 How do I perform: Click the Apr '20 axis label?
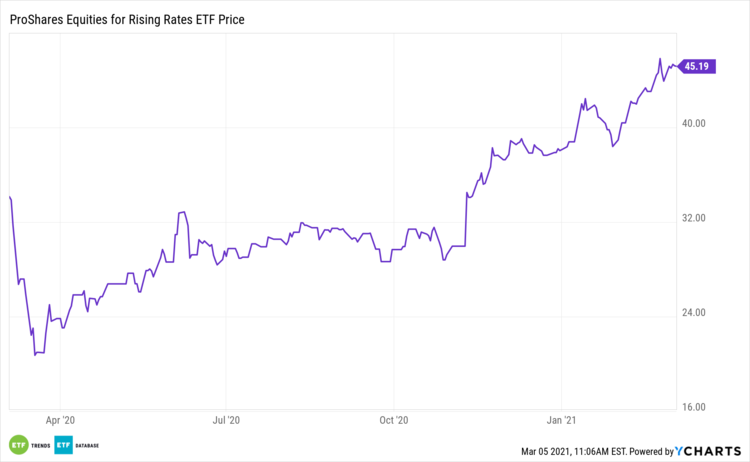tap(61, 420)
